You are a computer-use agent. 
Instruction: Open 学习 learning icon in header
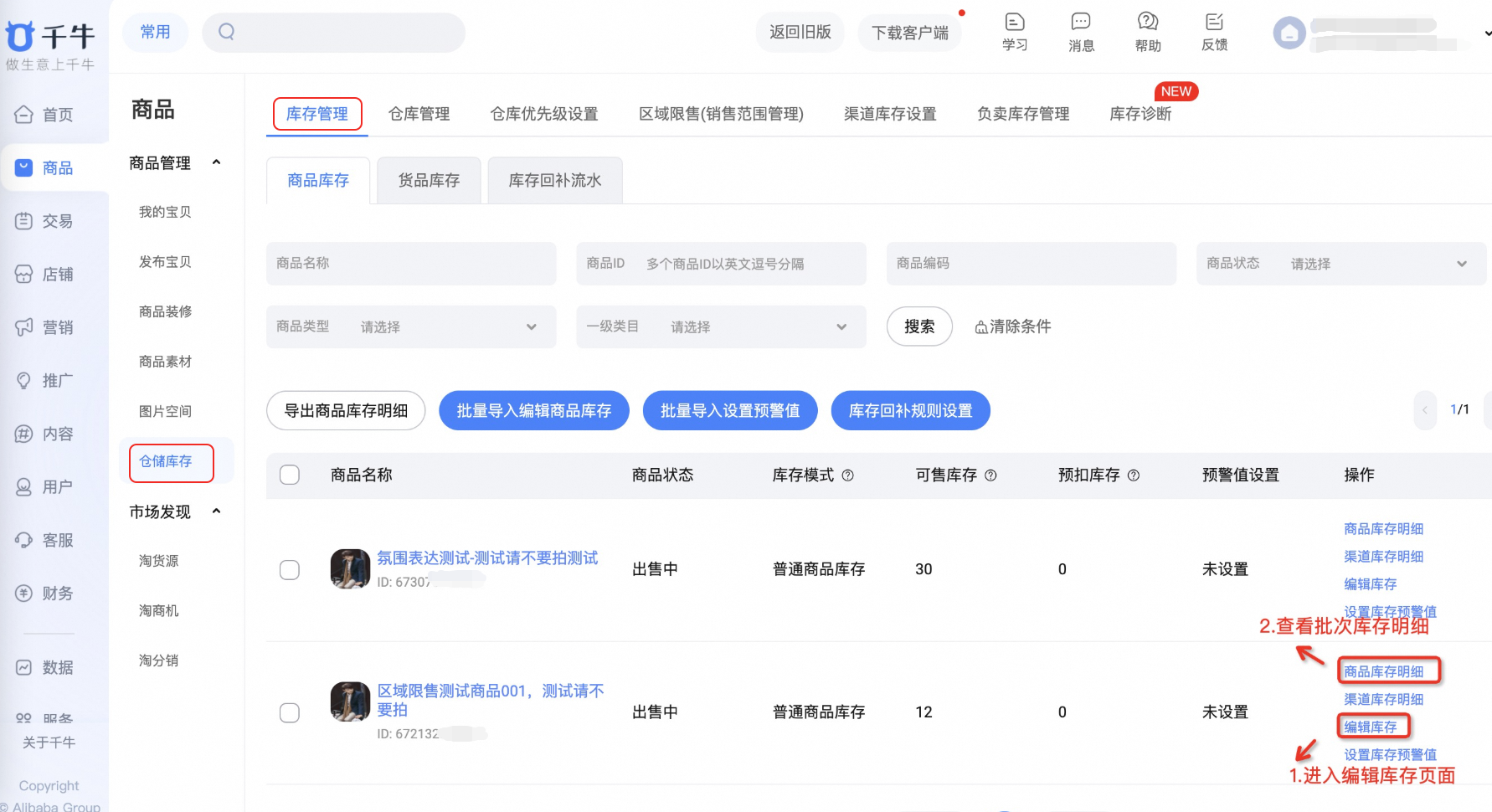(x=1015, y=32)
